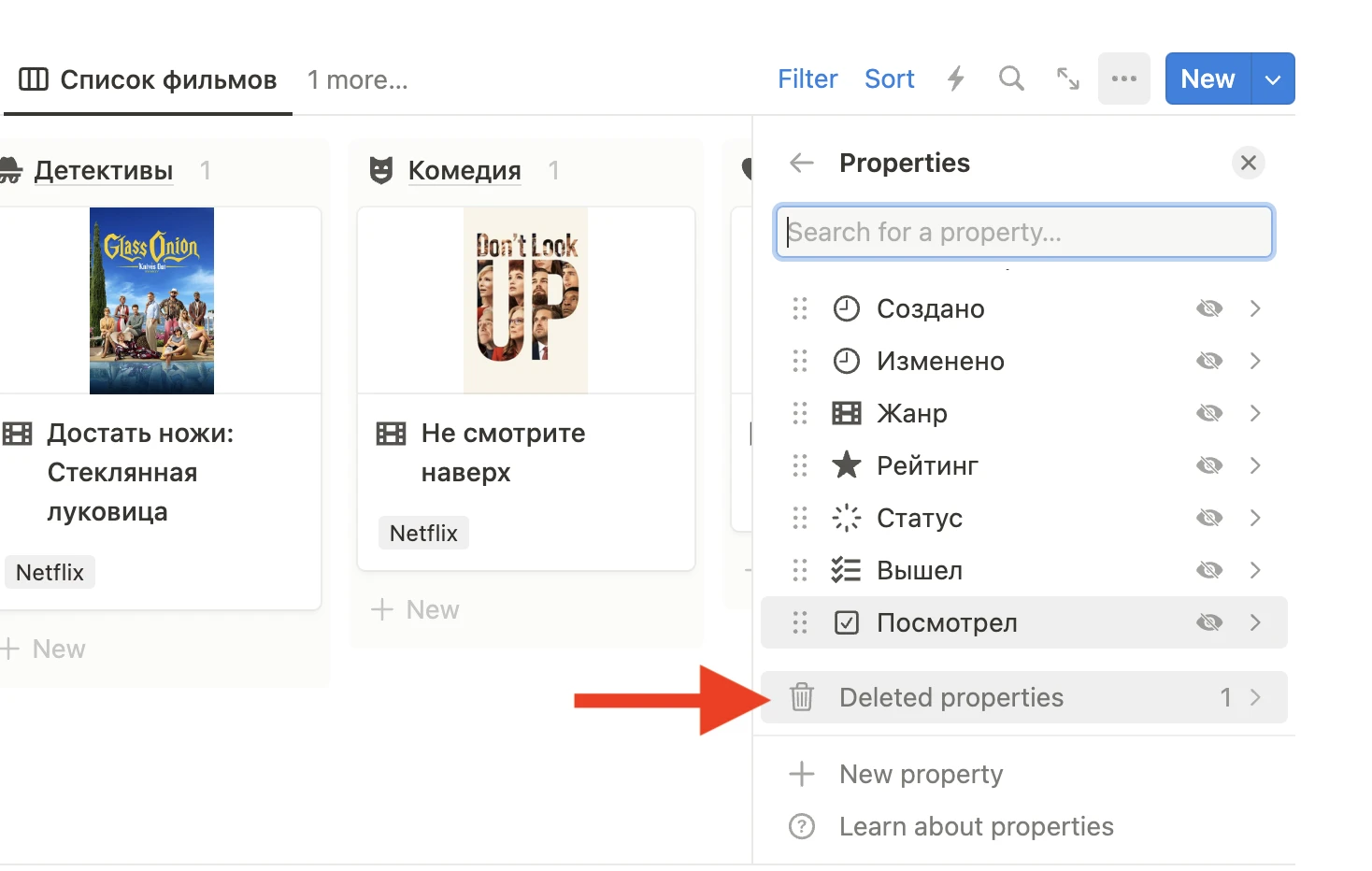Image resolution: width=1372 pixels, height=871 pixels.
Task: Select the Список фильмов view tab
Action: [x=149, y=80]
